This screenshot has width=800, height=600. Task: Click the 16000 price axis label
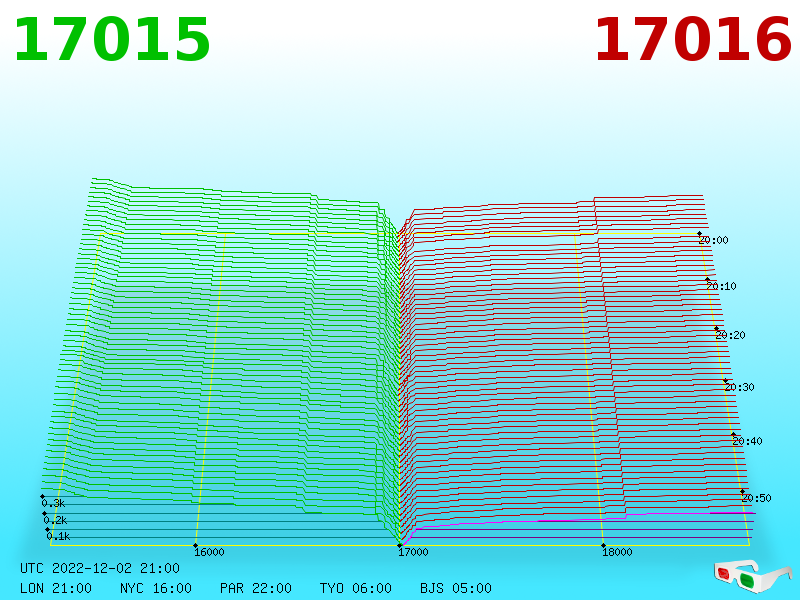[x=209, y=552]
